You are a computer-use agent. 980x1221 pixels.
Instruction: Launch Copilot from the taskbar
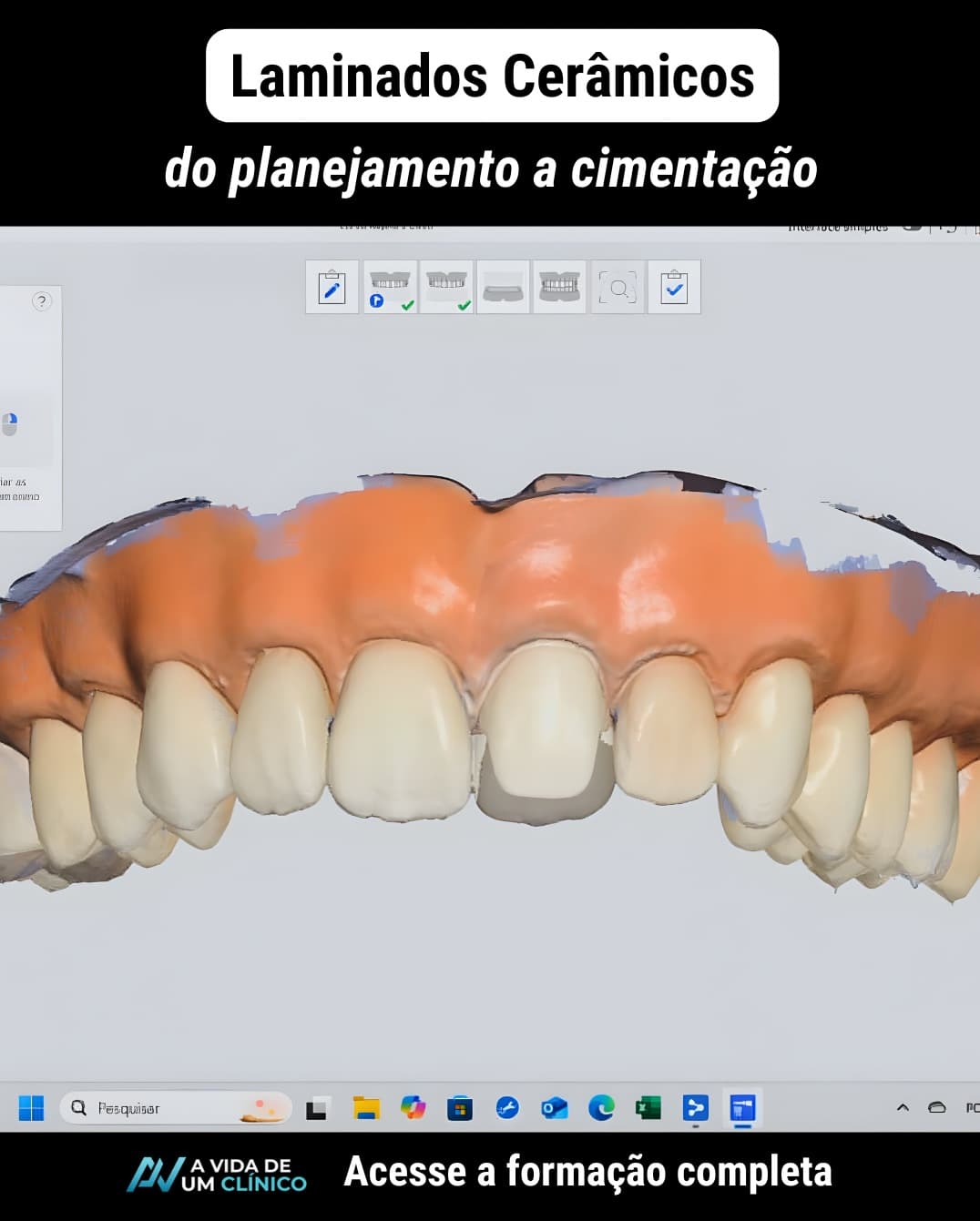[413, 1108]
